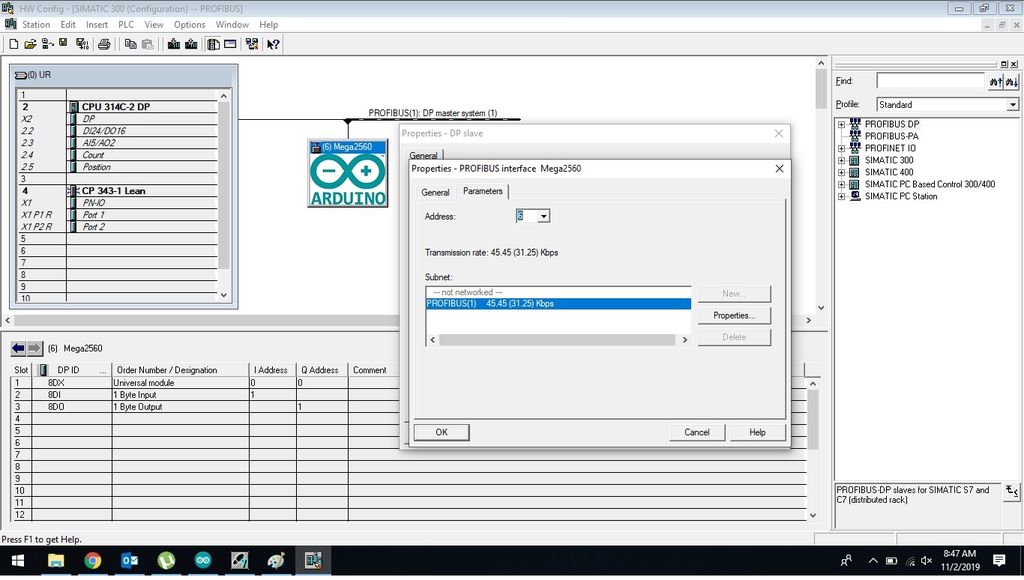The image size is (1024, 580).
Task: Expand SIMATIC PC Based Control 300/400 node
Action: point(841,184)
